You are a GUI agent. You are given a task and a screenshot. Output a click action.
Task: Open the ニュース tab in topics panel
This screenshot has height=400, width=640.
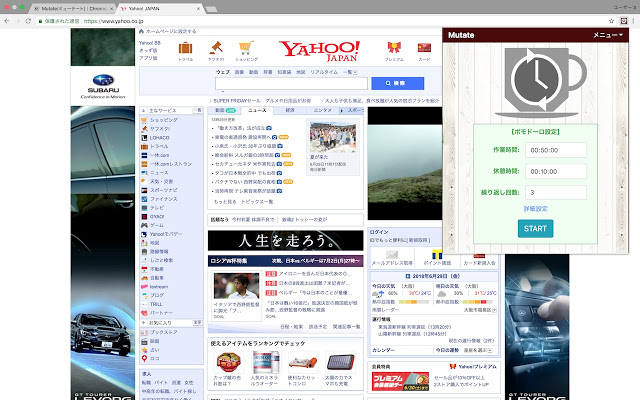point(257,110)
